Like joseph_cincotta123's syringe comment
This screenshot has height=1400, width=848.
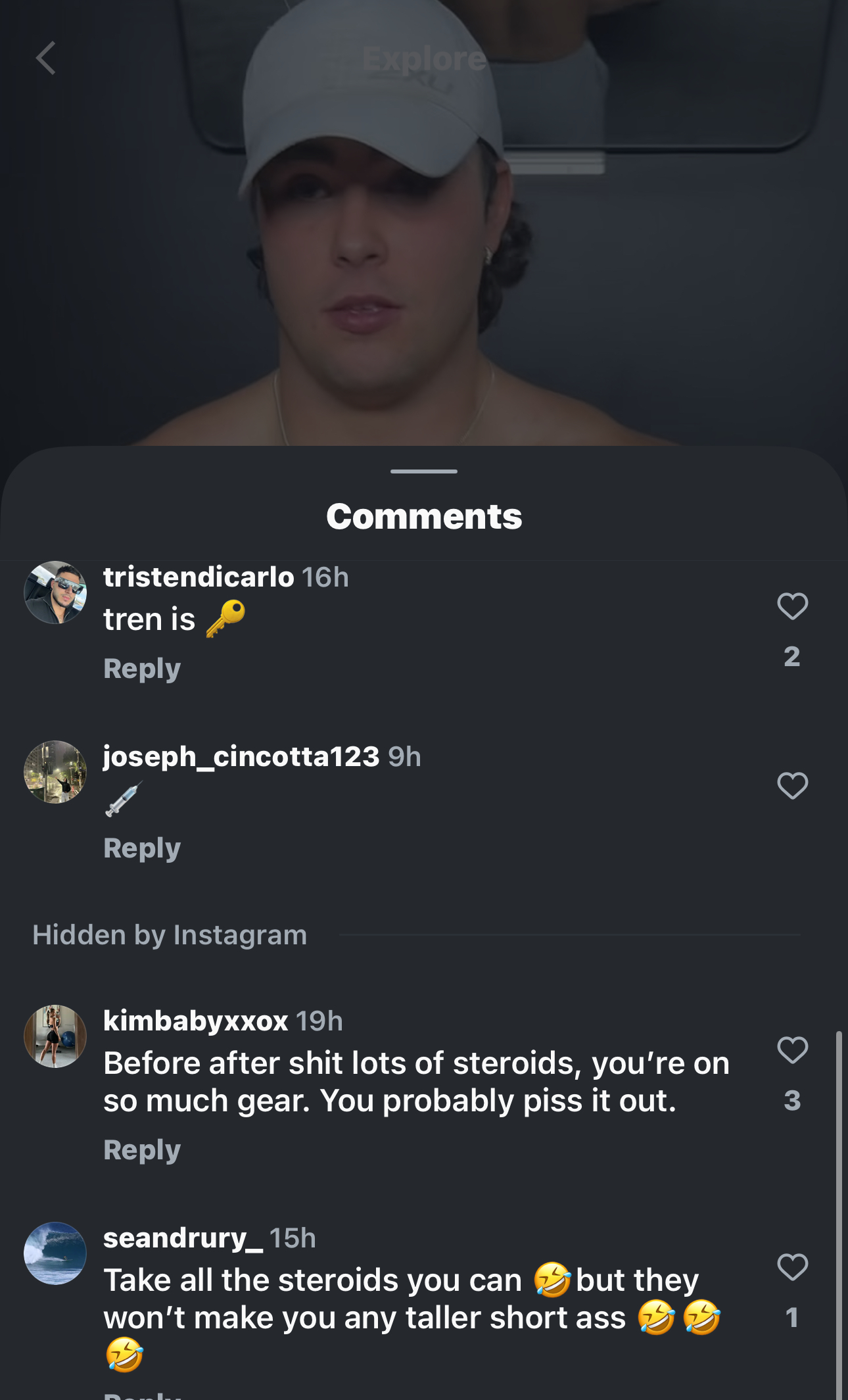point(792,786)
